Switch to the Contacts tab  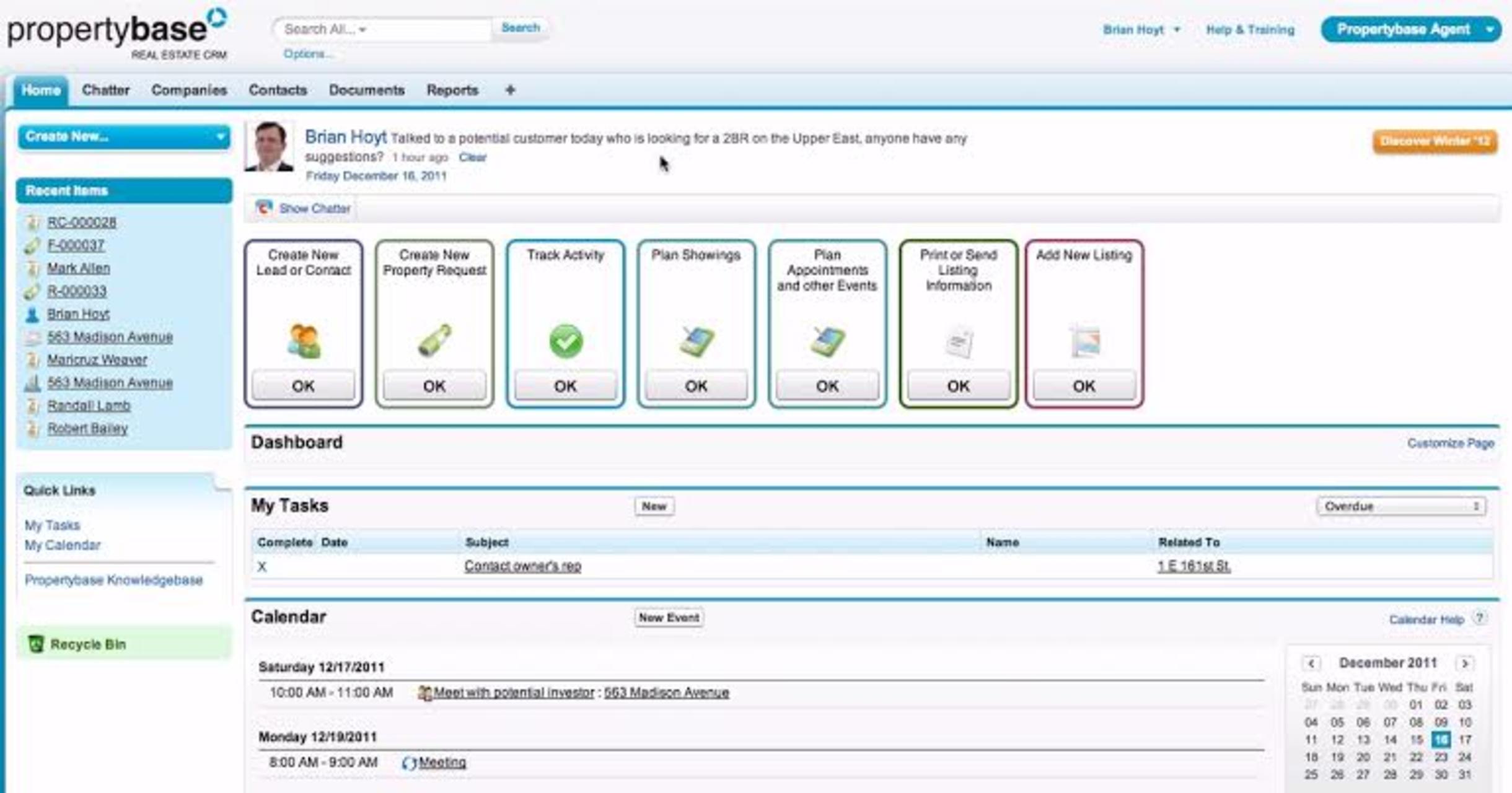click(x=278, y=90)
